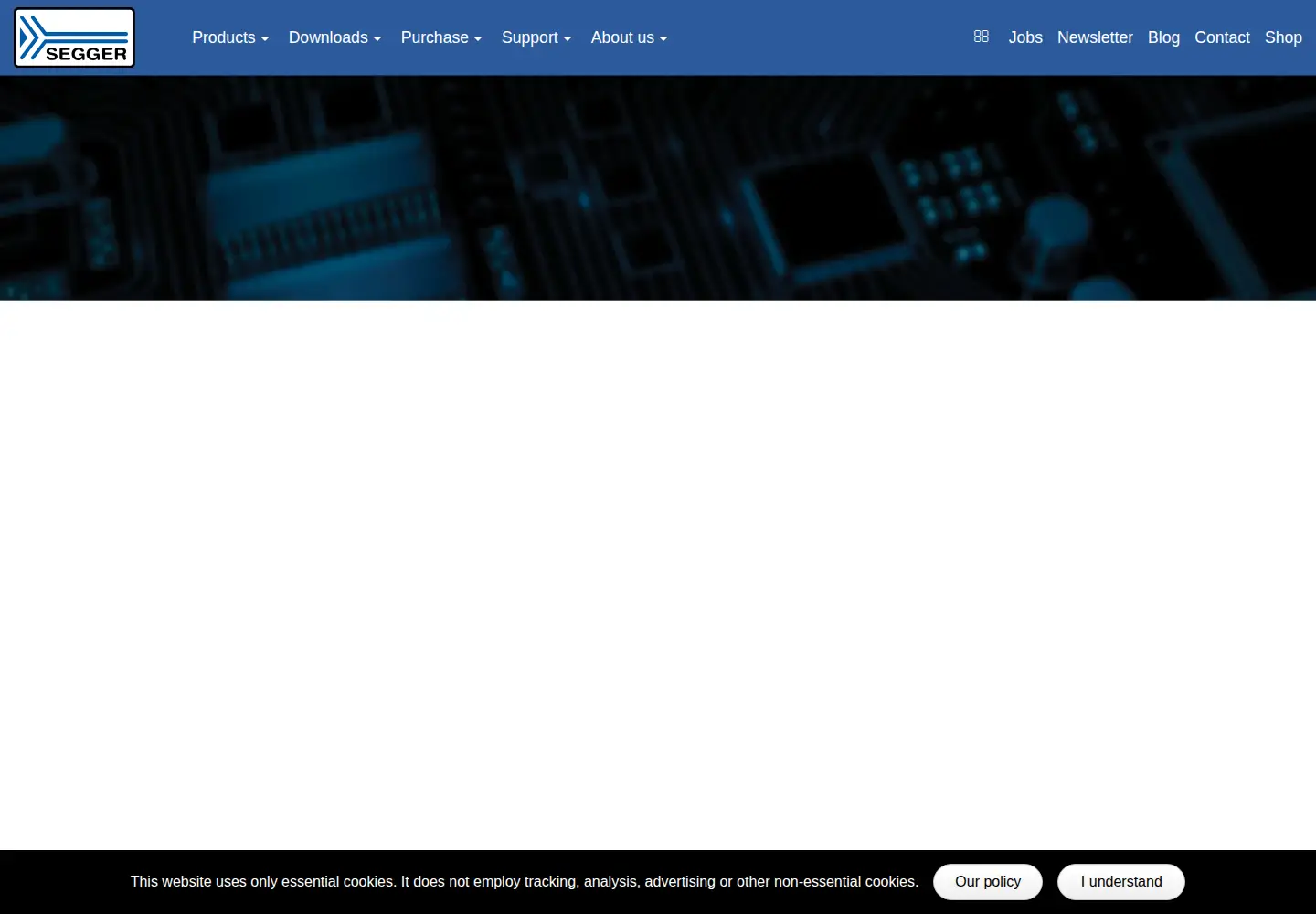Accept cookies with I understand
Viewport: 1316px width, 914px height.
[x=1121, y=882]
